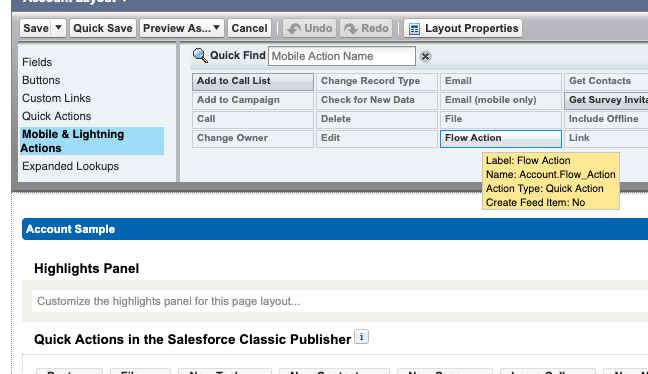Select the Change Owner action
The width and height of the screenshot is (648, 374).
[x=253, y=138]
